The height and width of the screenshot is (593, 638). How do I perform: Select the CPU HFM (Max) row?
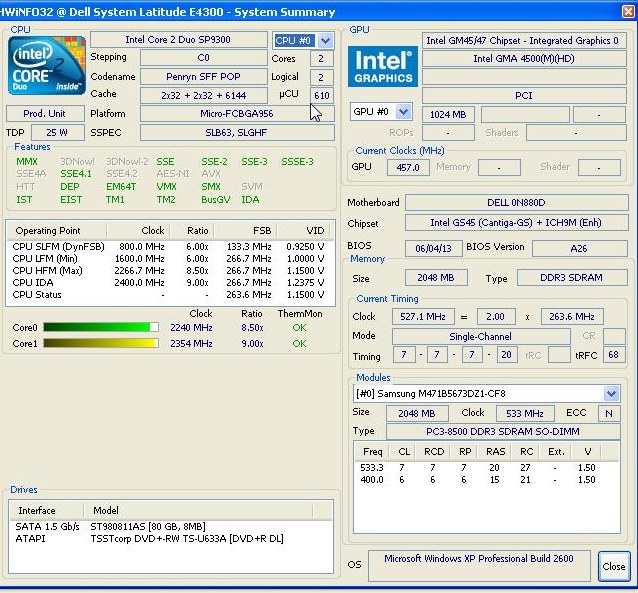click(x=170, y=271)
